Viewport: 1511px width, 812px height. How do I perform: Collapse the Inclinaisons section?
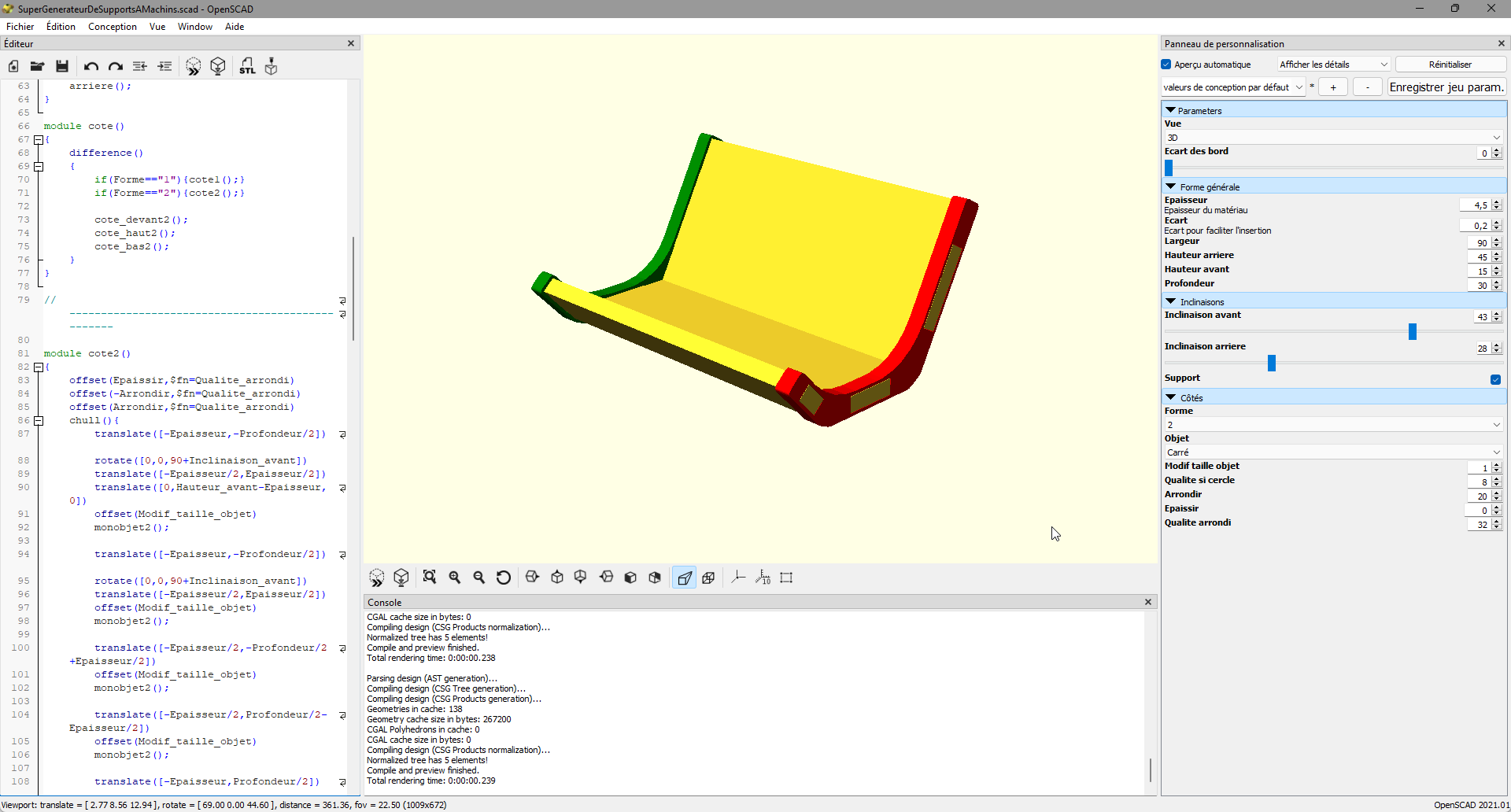point(1171,302)
